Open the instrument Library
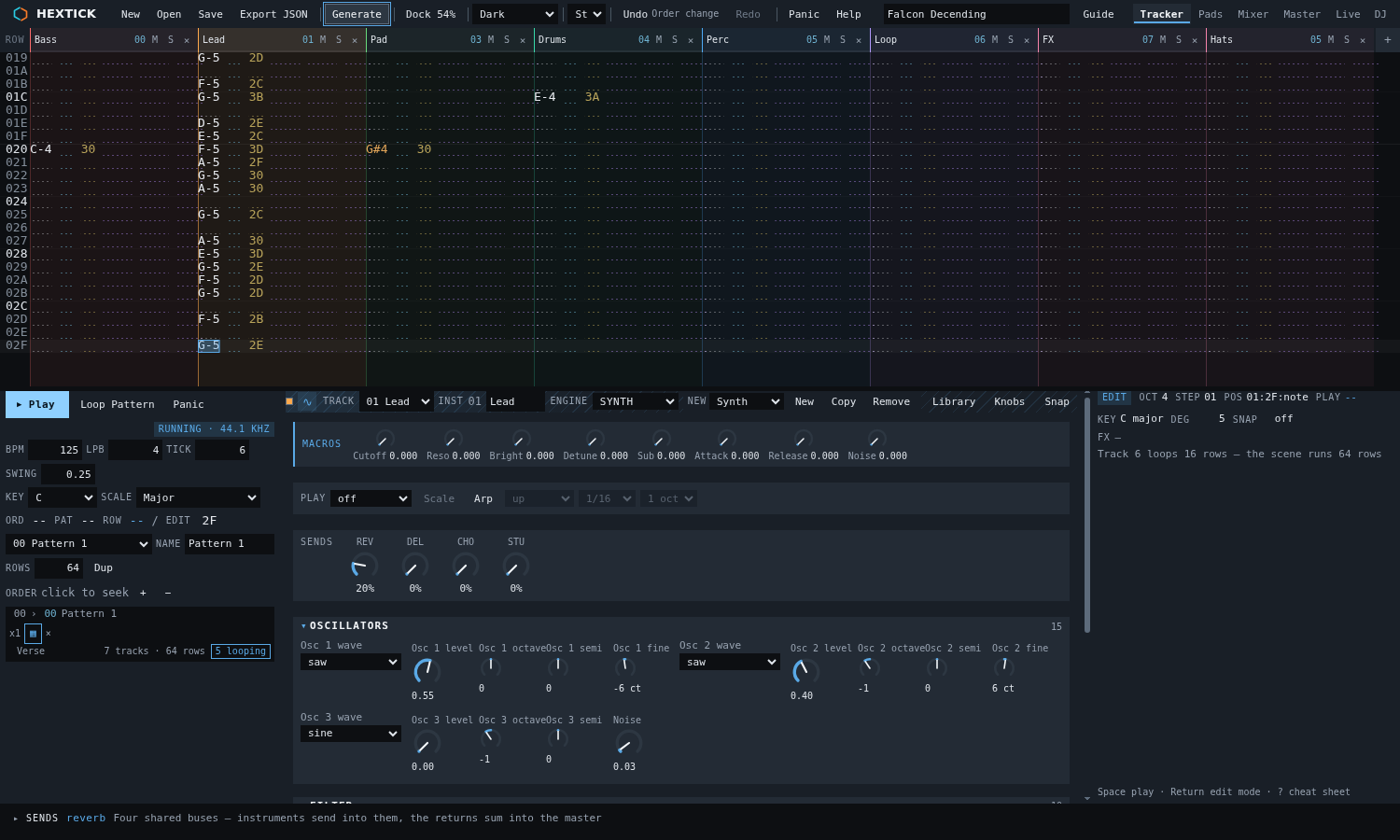 (954, 401)
